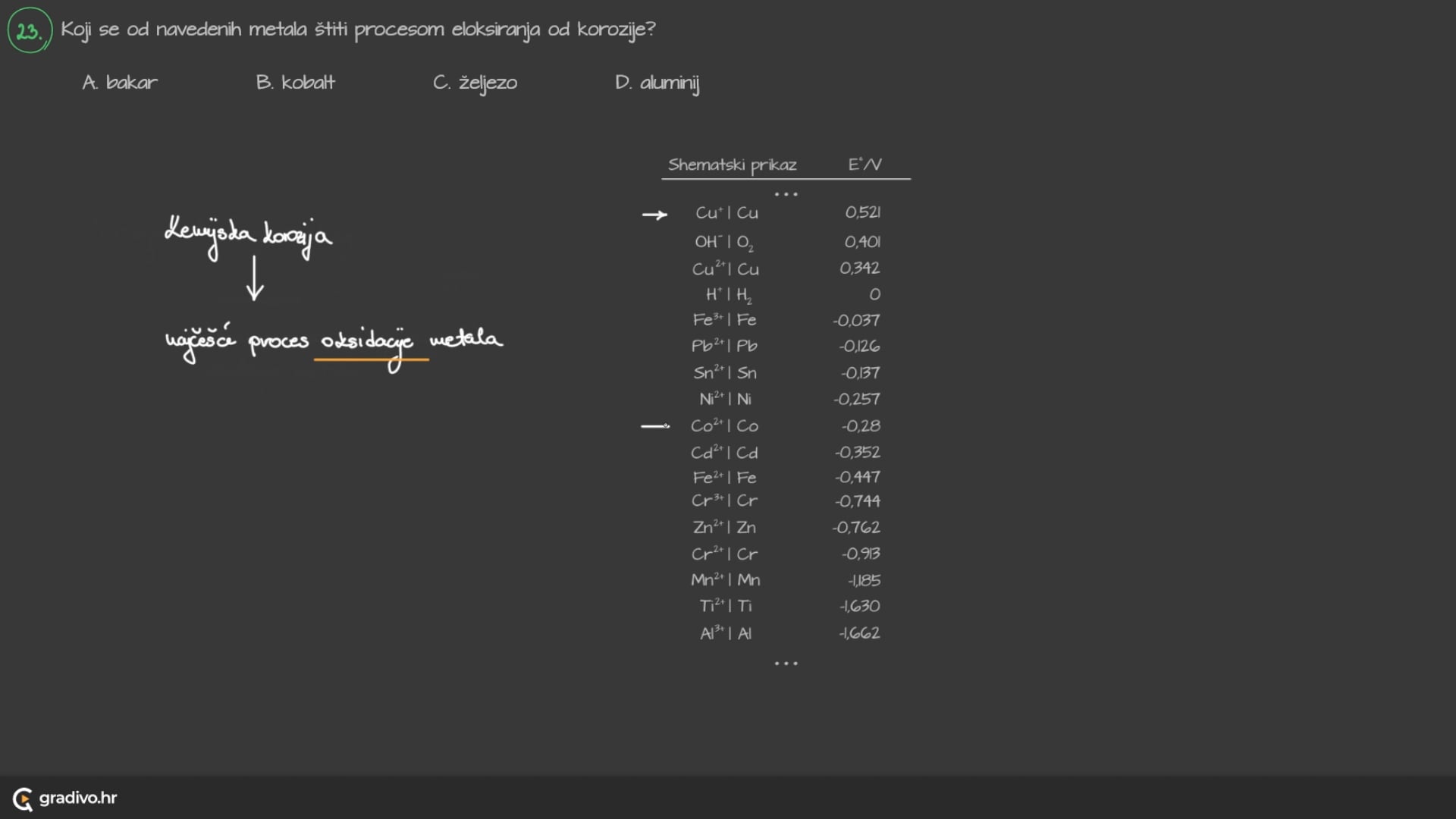Click the downward arrow under the handwritten heading

click(255, 278)
